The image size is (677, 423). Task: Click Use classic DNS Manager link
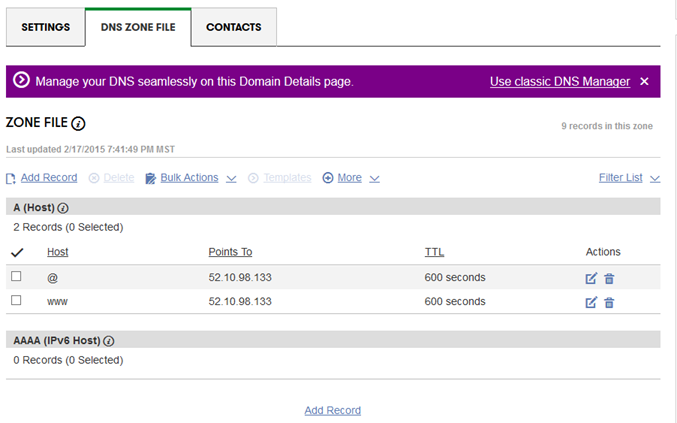coord(560,82)
